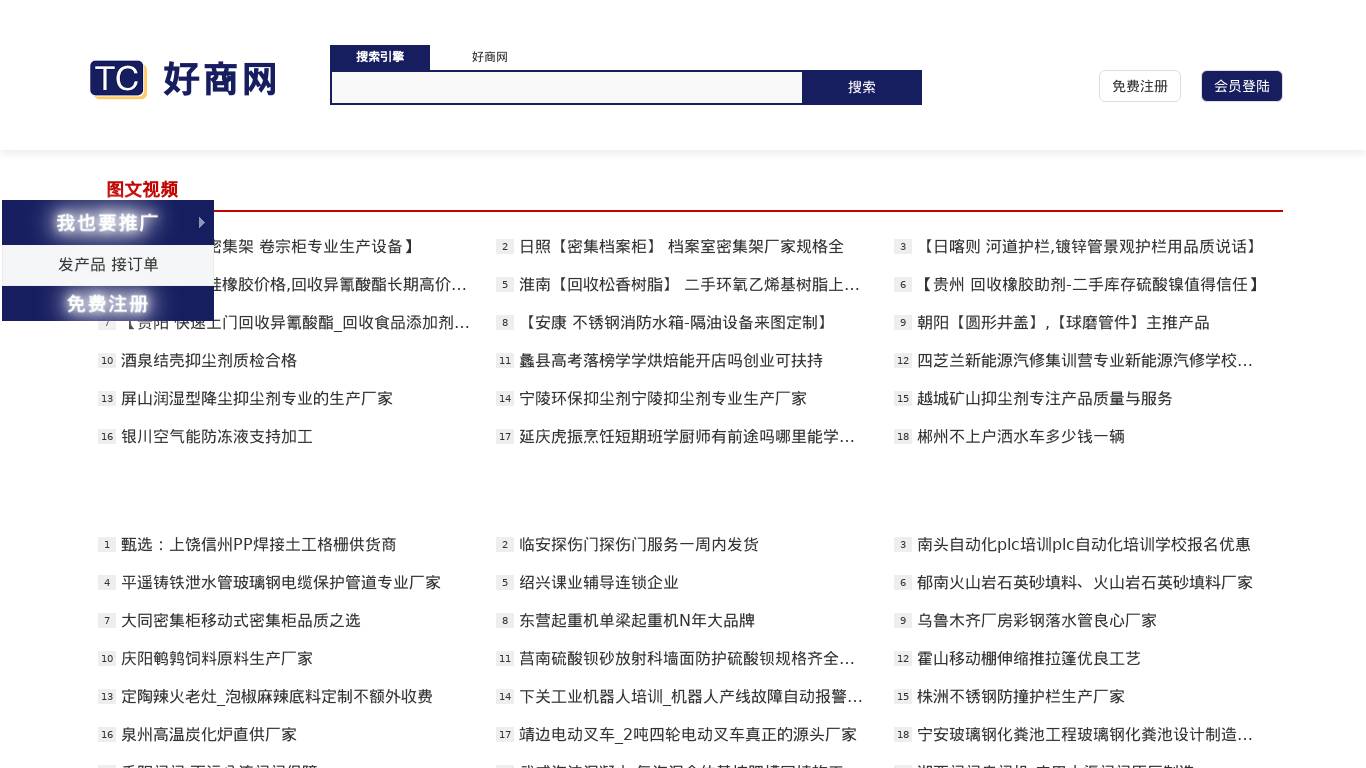Viewport: 1366px width, 768px height.
Task: Open link 酒泉结壳抑尘剂质检合格
Action: click(x=209, y=361)
